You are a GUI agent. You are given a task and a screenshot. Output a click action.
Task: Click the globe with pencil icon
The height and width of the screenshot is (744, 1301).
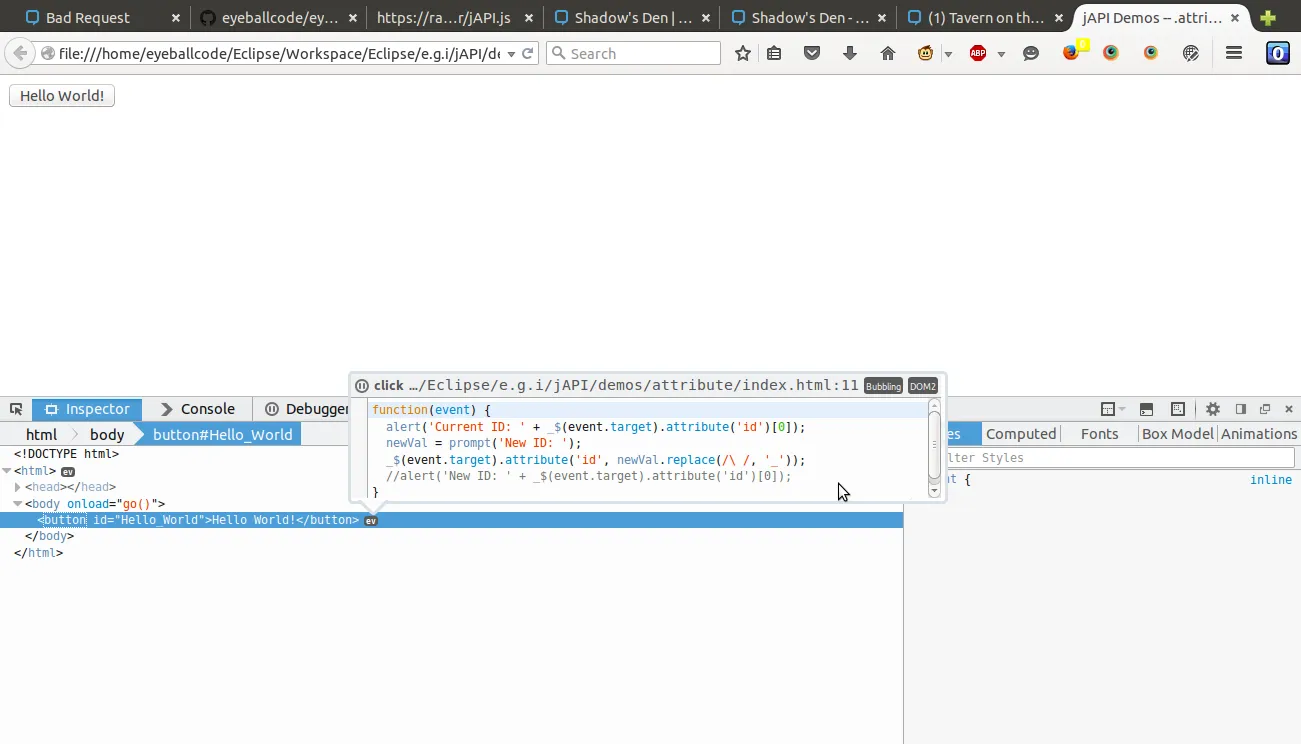tap(1191, 53)
